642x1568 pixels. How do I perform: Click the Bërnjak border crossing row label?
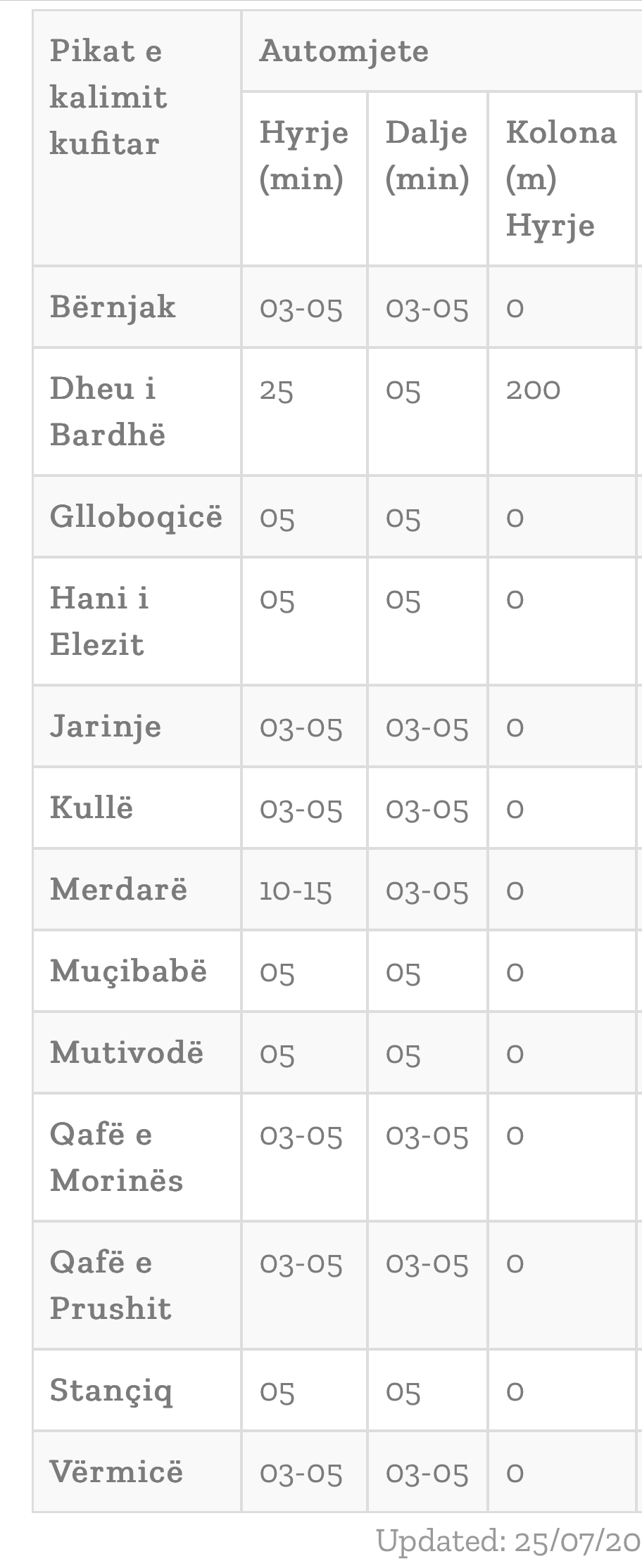[113, 307]
